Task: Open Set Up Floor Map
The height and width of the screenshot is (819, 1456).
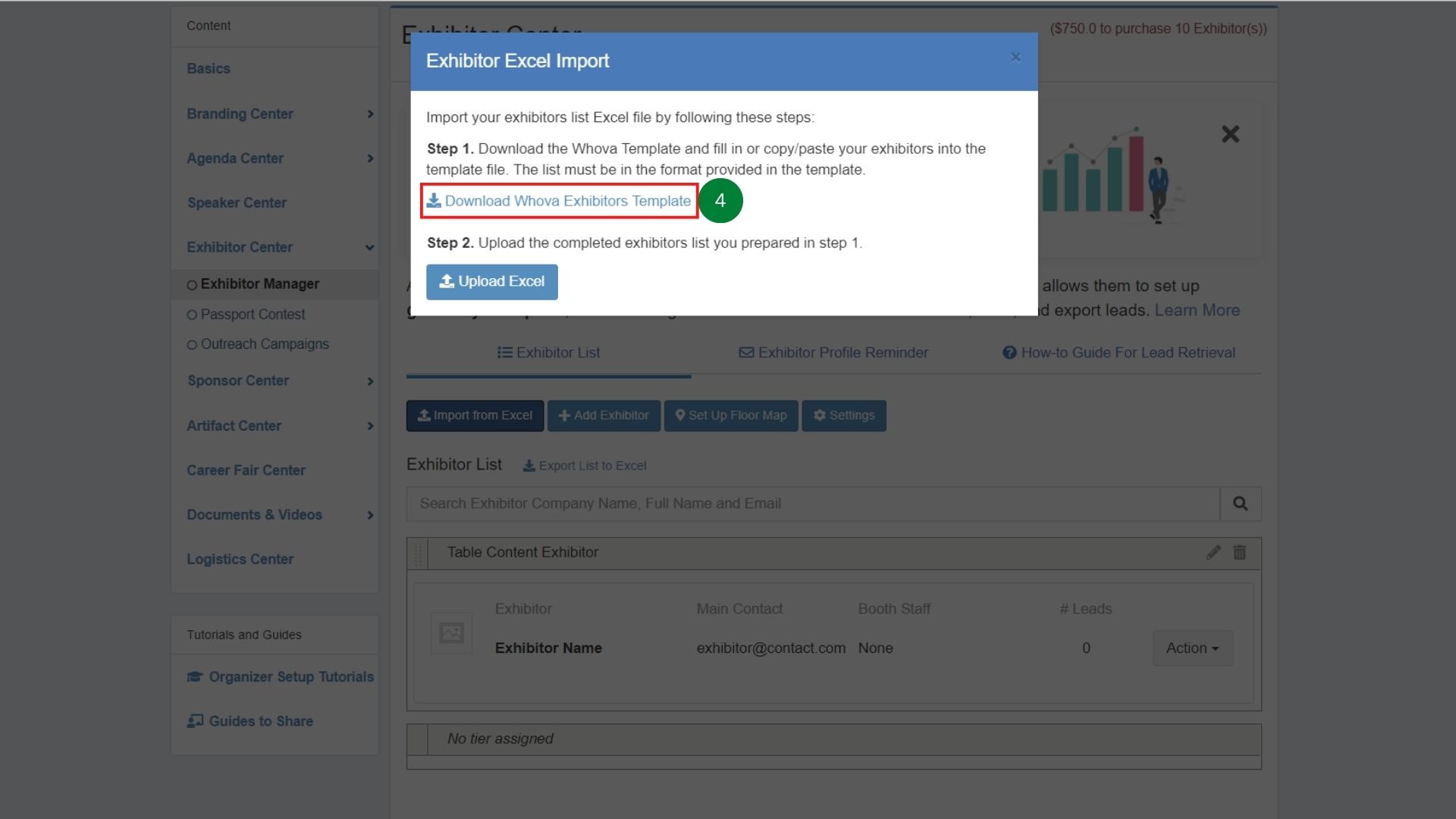Action: 731,416
